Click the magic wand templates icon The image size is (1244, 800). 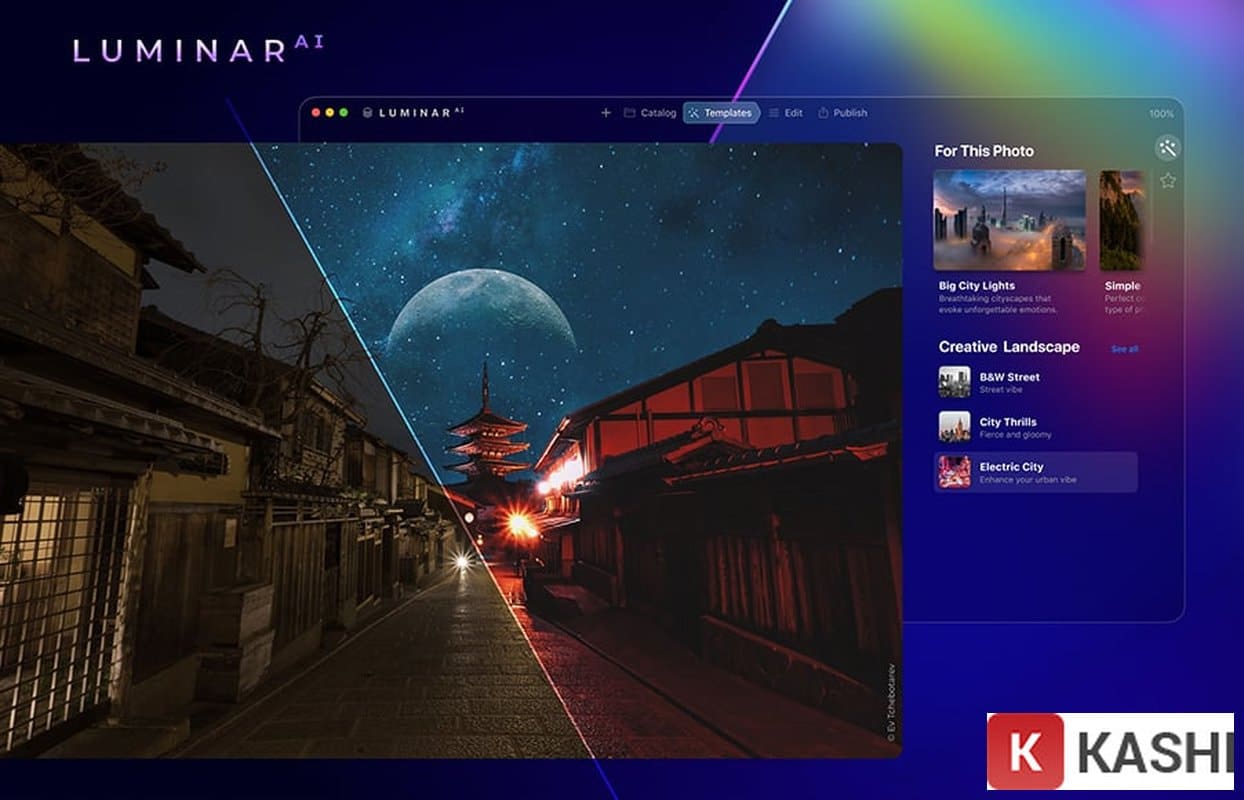point(1167,148)
